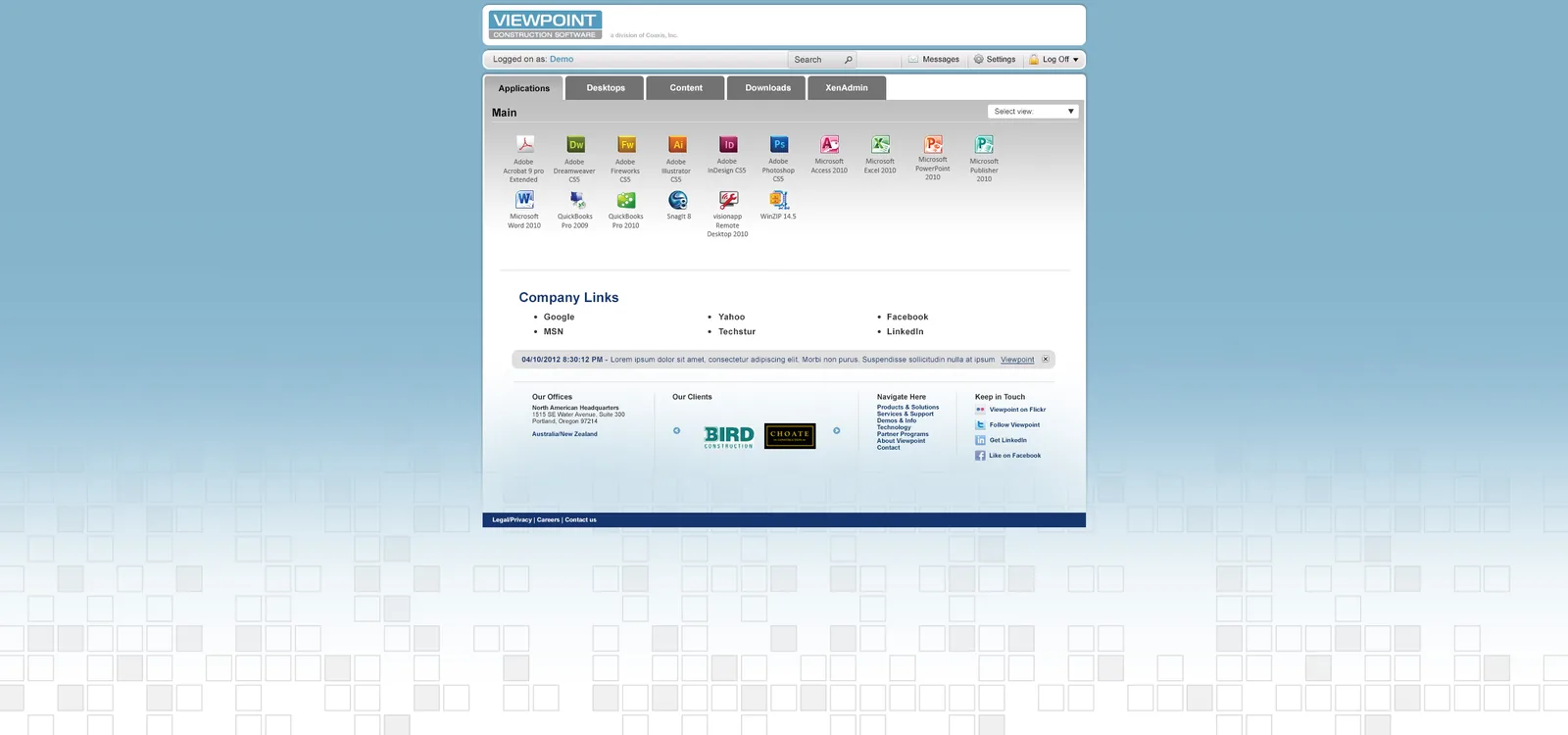Go to the Downloads tab
This screenshot has width=1568, height=735.
coord(767,88)
